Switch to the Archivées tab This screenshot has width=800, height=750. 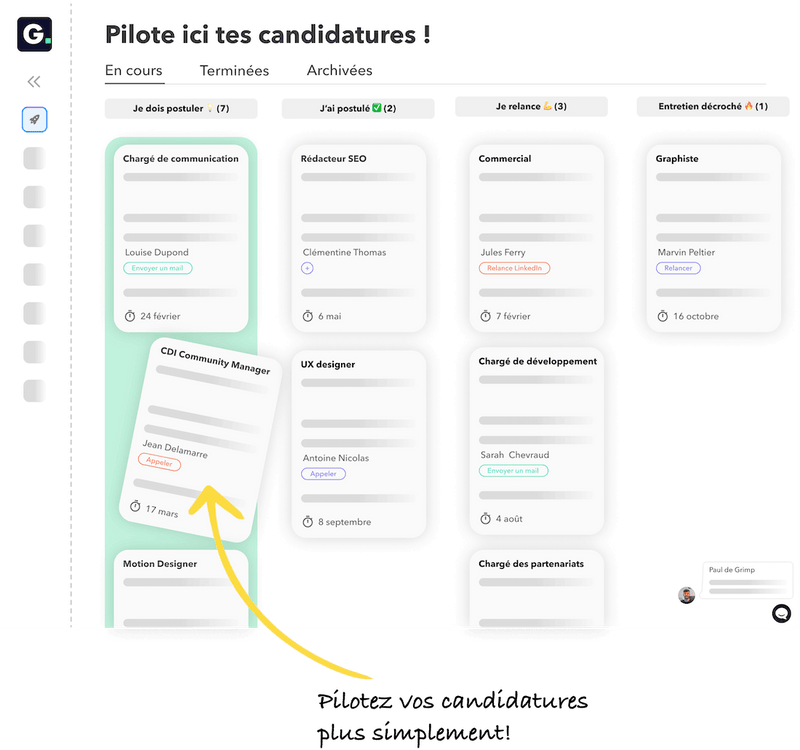pos(339,71)
